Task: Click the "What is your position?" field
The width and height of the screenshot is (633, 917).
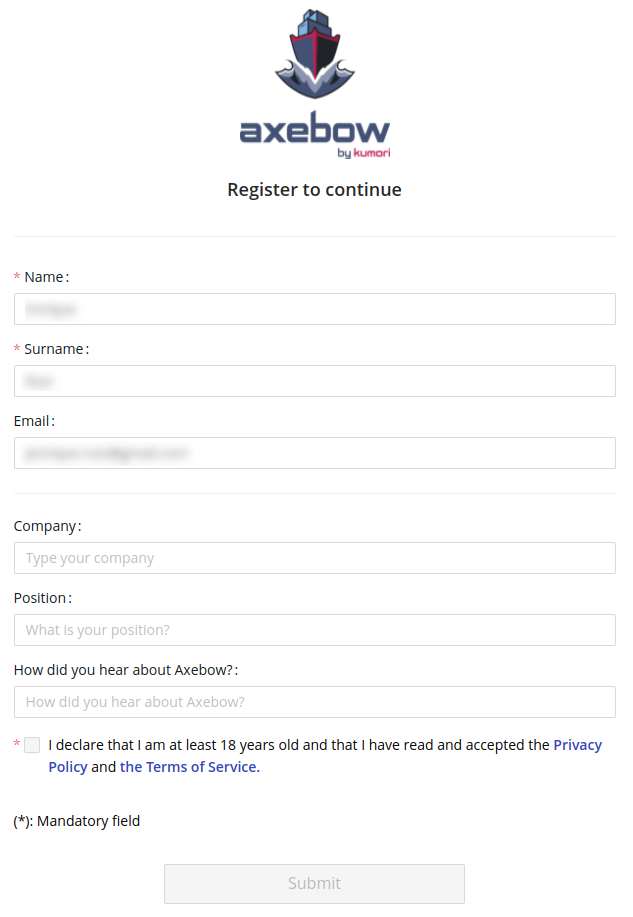Action: pos(315,630)
